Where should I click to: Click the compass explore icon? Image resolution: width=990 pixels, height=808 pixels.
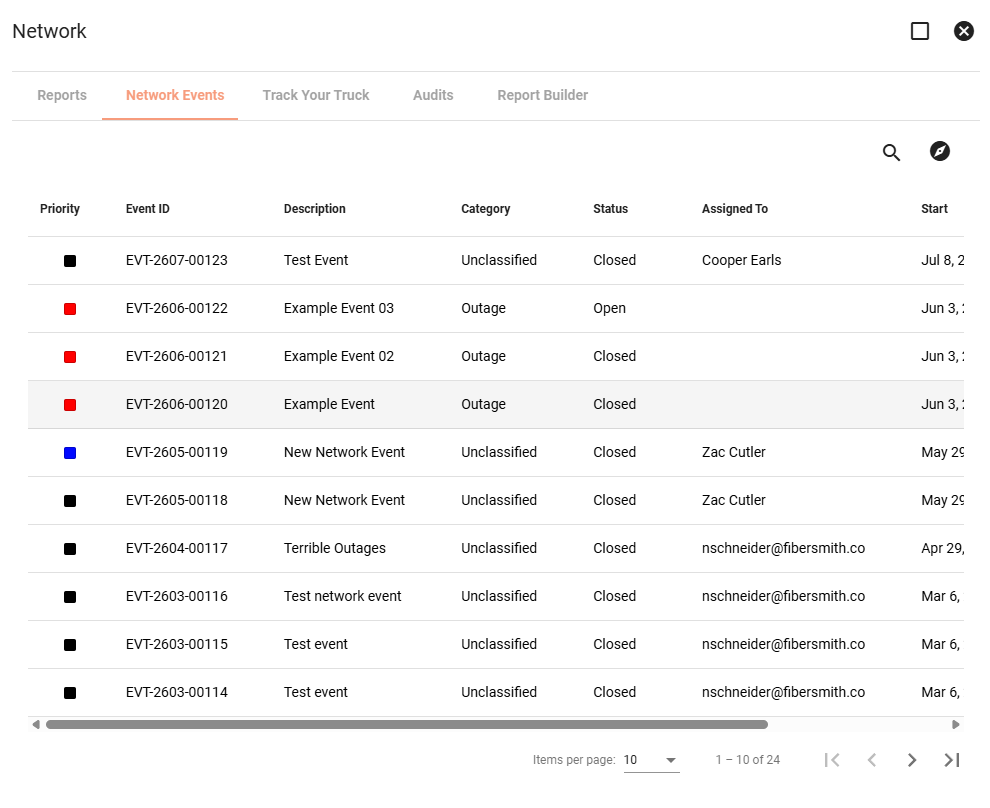(x=939, y=152)
